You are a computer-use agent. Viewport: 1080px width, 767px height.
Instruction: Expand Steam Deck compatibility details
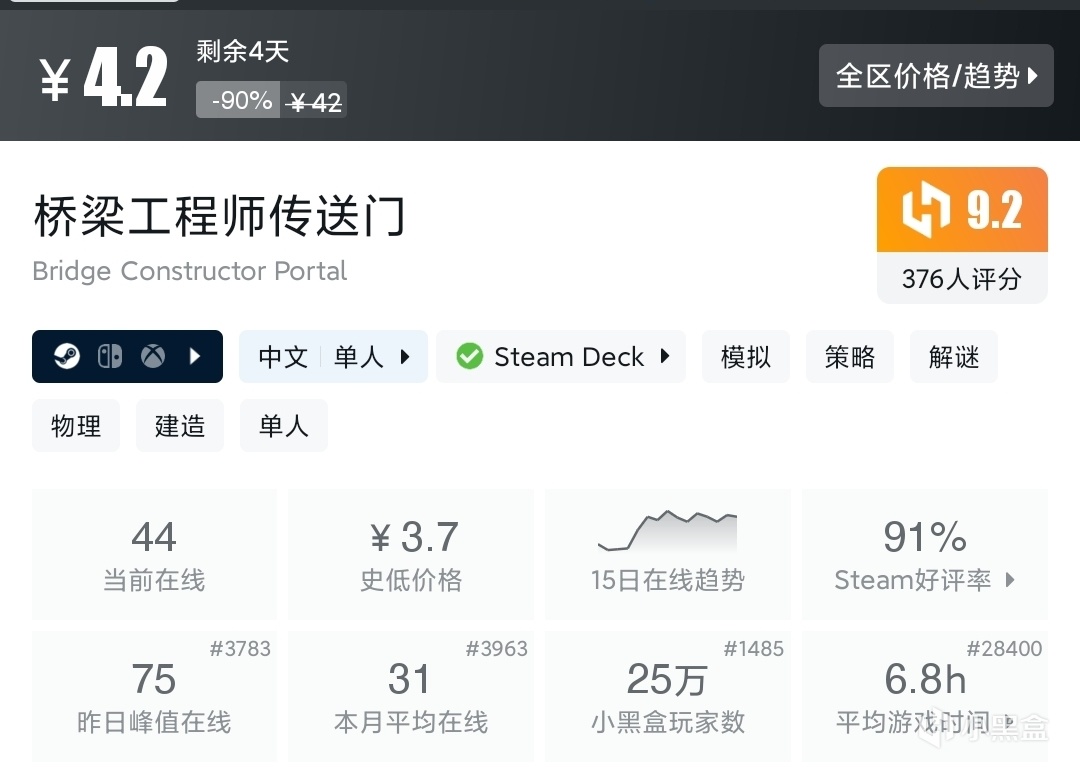tap(665, 357)
